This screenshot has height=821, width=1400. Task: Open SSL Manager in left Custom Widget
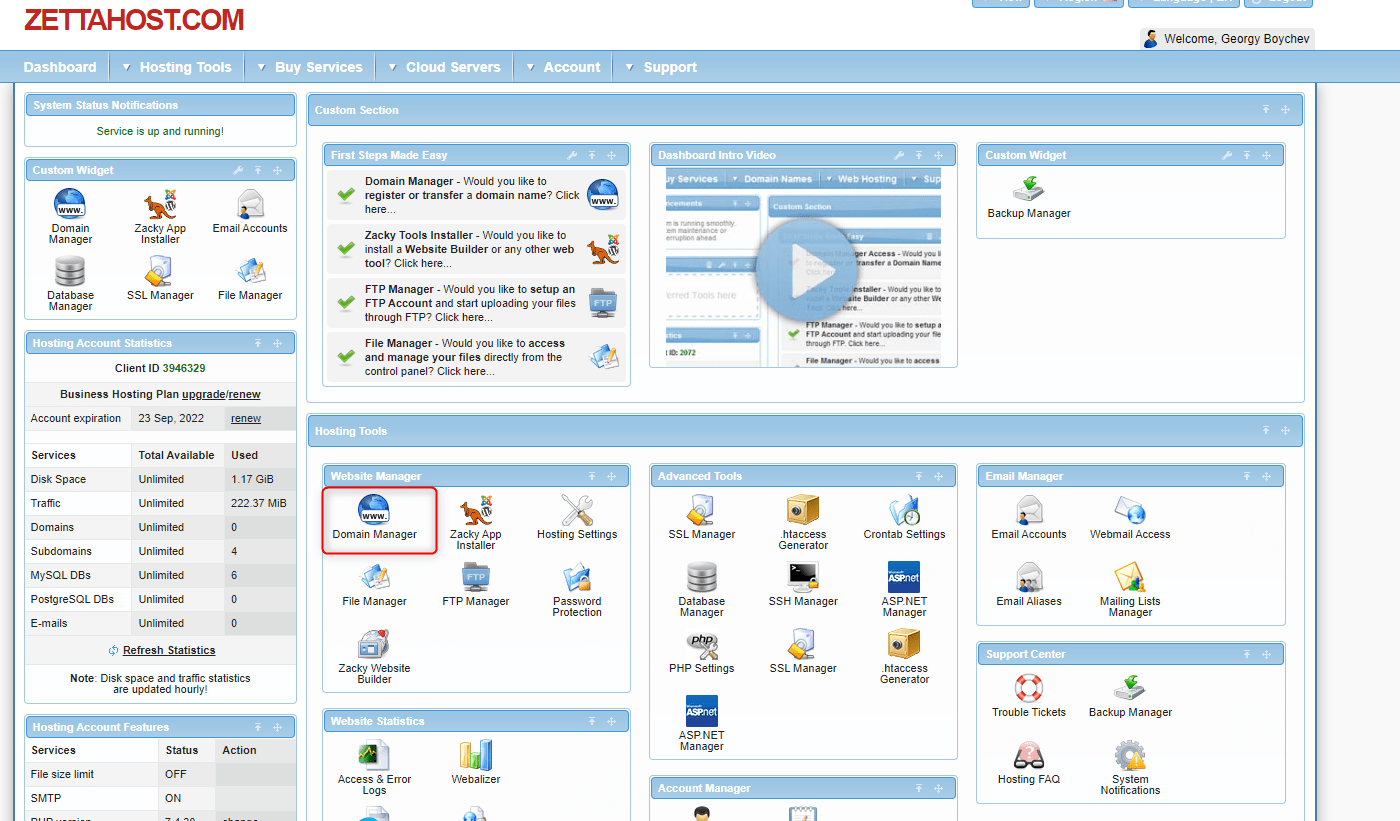pos(160,279)
